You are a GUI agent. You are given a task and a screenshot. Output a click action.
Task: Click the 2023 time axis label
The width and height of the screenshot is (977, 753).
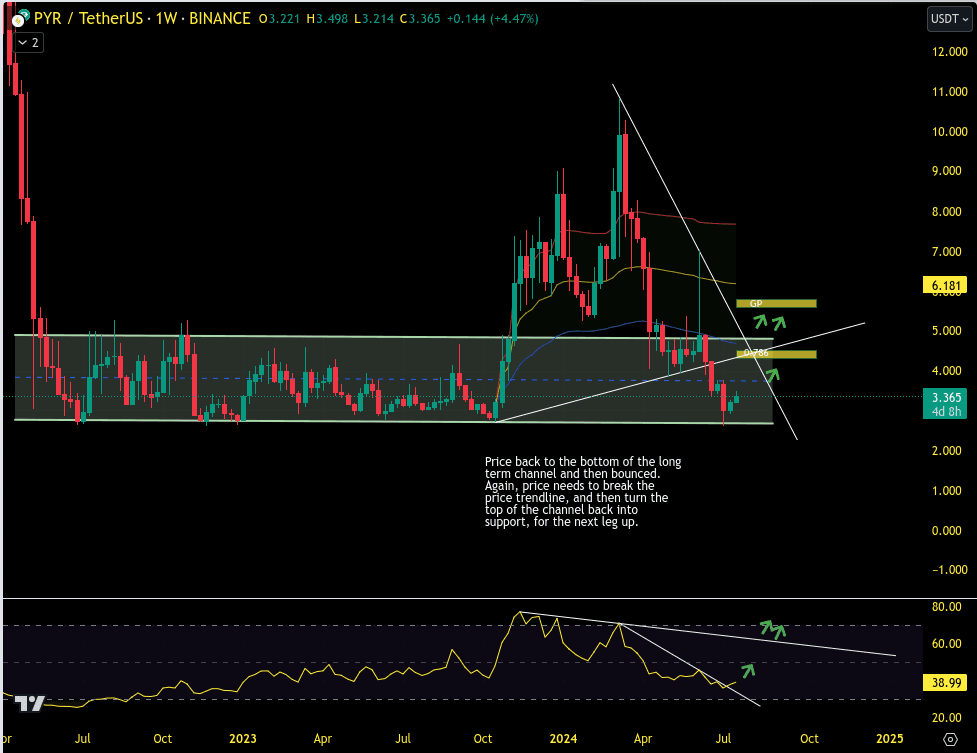point(242,739)
